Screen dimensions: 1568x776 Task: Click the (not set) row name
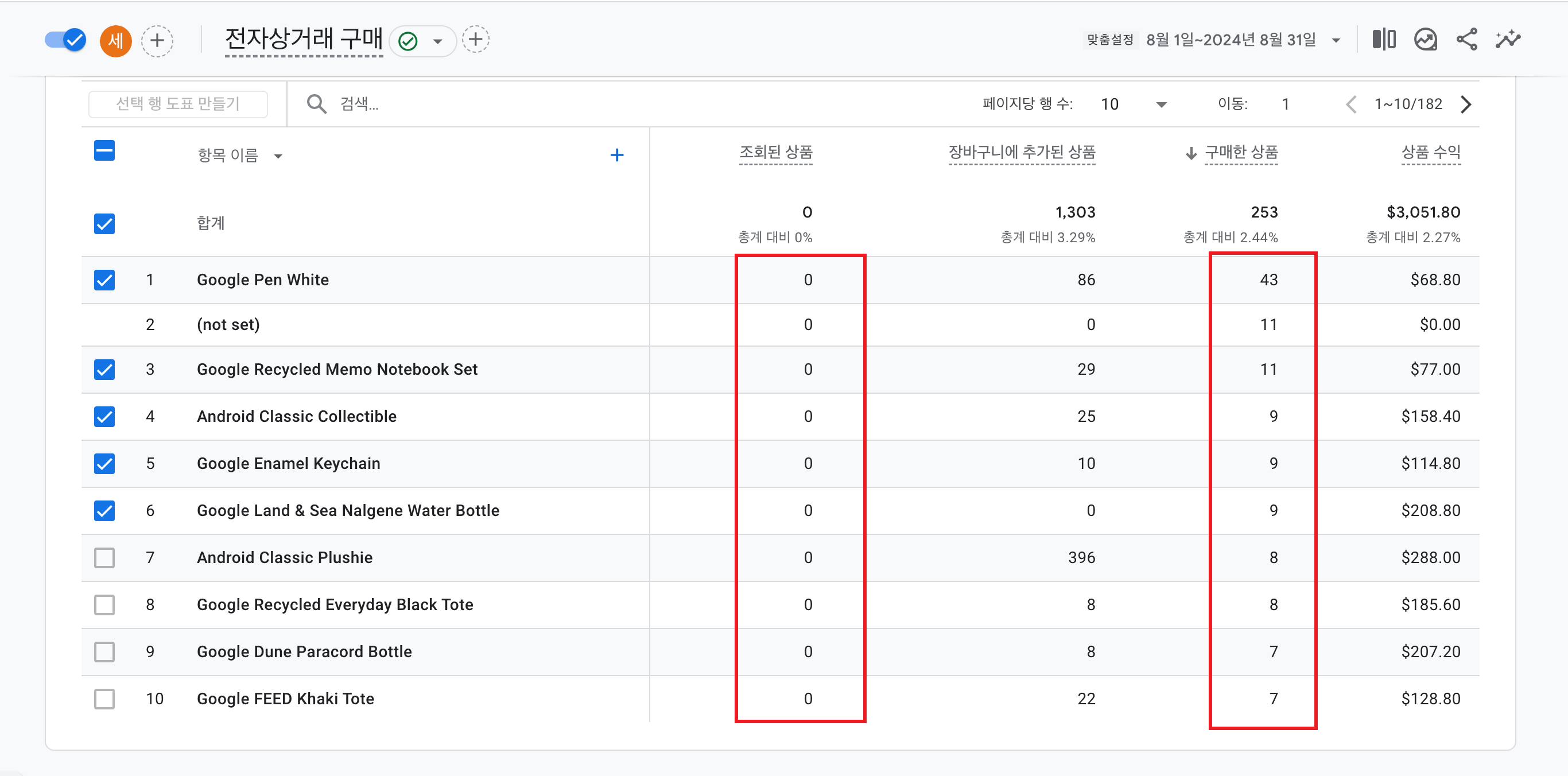pyautogui.click(x=228, y=325)
